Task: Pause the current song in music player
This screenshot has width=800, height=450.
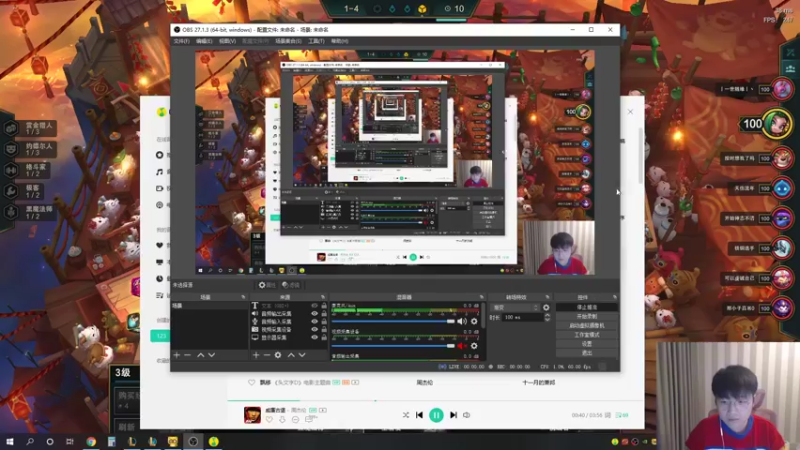Action: coord(436,415)
